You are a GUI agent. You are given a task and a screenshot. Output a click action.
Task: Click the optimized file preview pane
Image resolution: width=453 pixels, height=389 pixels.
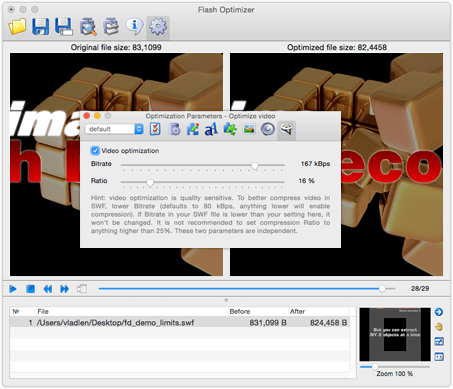pyautogui.click(x=336, y=164)
